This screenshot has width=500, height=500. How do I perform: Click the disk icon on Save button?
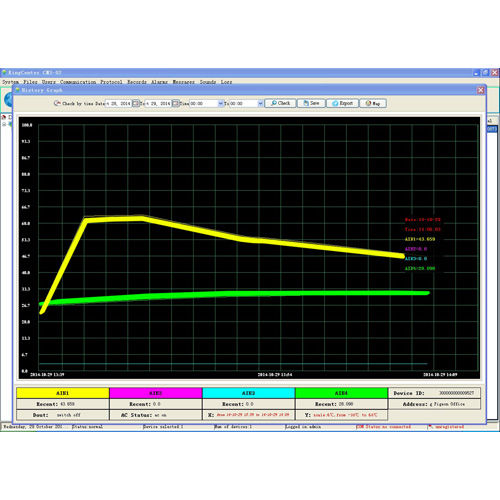[306, 103]
